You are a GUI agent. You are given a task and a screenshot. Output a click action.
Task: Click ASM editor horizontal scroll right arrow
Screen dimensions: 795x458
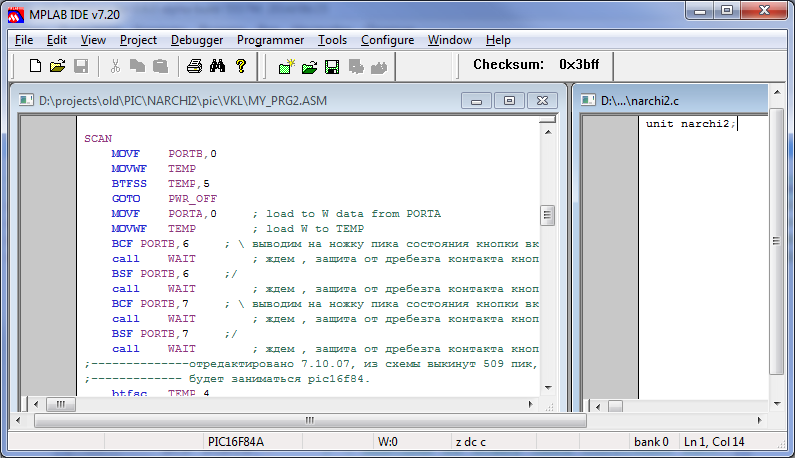531,404
